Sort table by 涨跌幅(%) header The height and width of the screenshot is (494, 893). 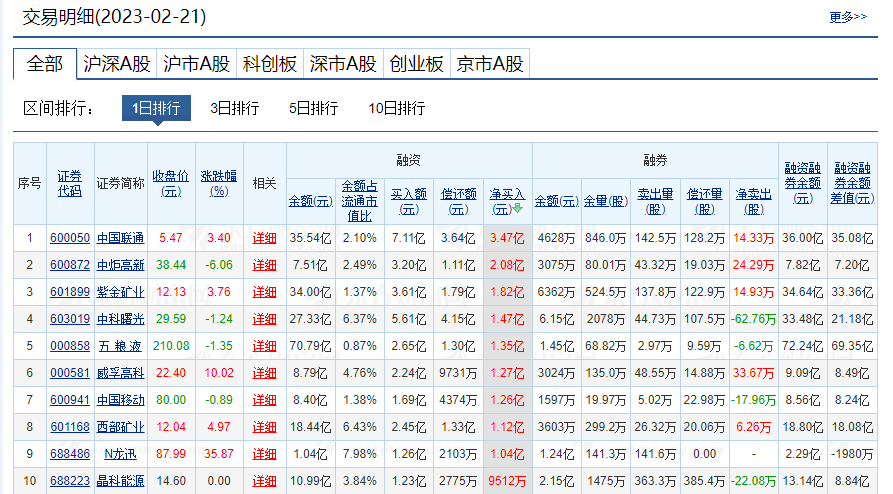(218, 182)
